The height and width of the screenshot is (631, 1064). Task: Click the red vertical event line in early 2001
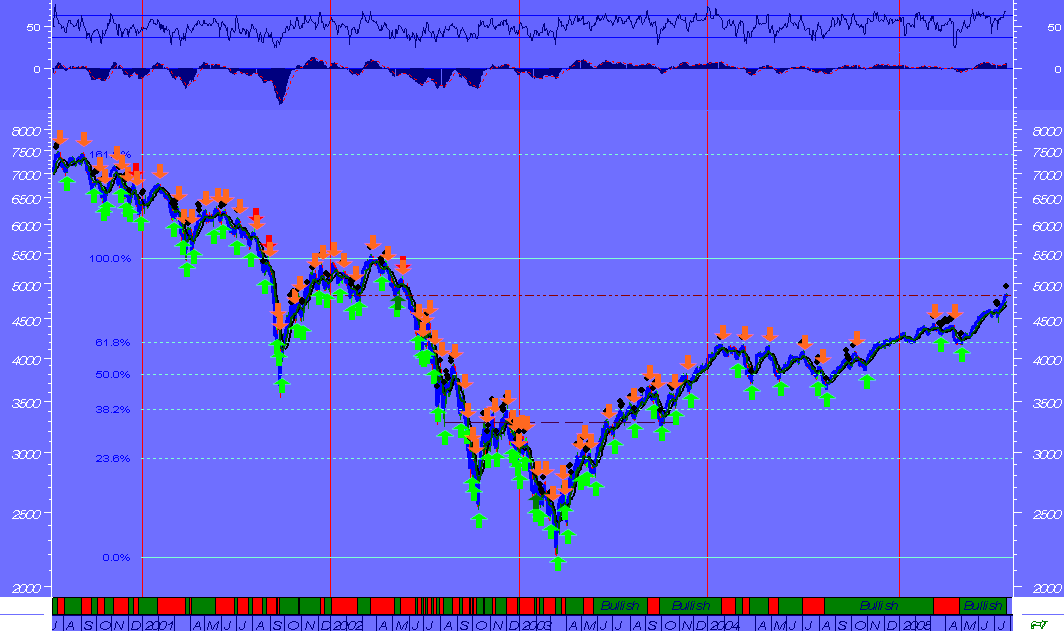click(141, 350)
